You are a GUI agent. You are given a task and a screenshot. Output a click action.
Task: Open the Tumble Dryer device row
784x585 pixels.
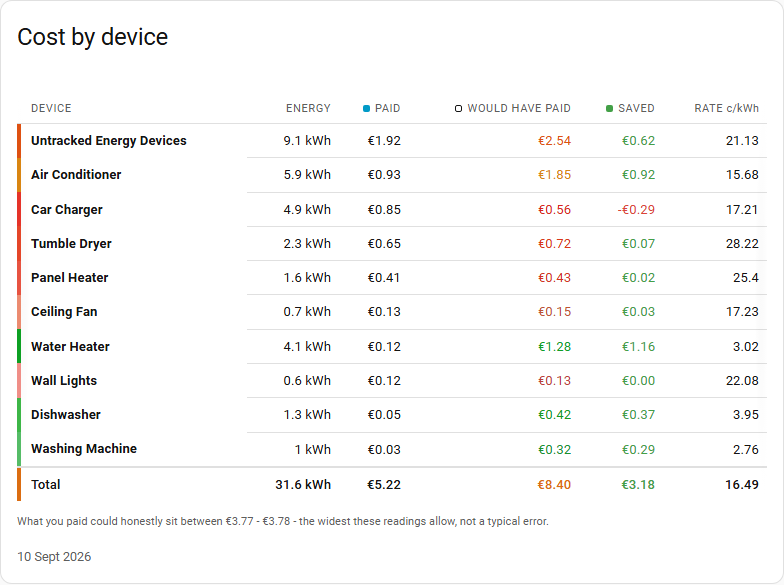click(392, 244)
